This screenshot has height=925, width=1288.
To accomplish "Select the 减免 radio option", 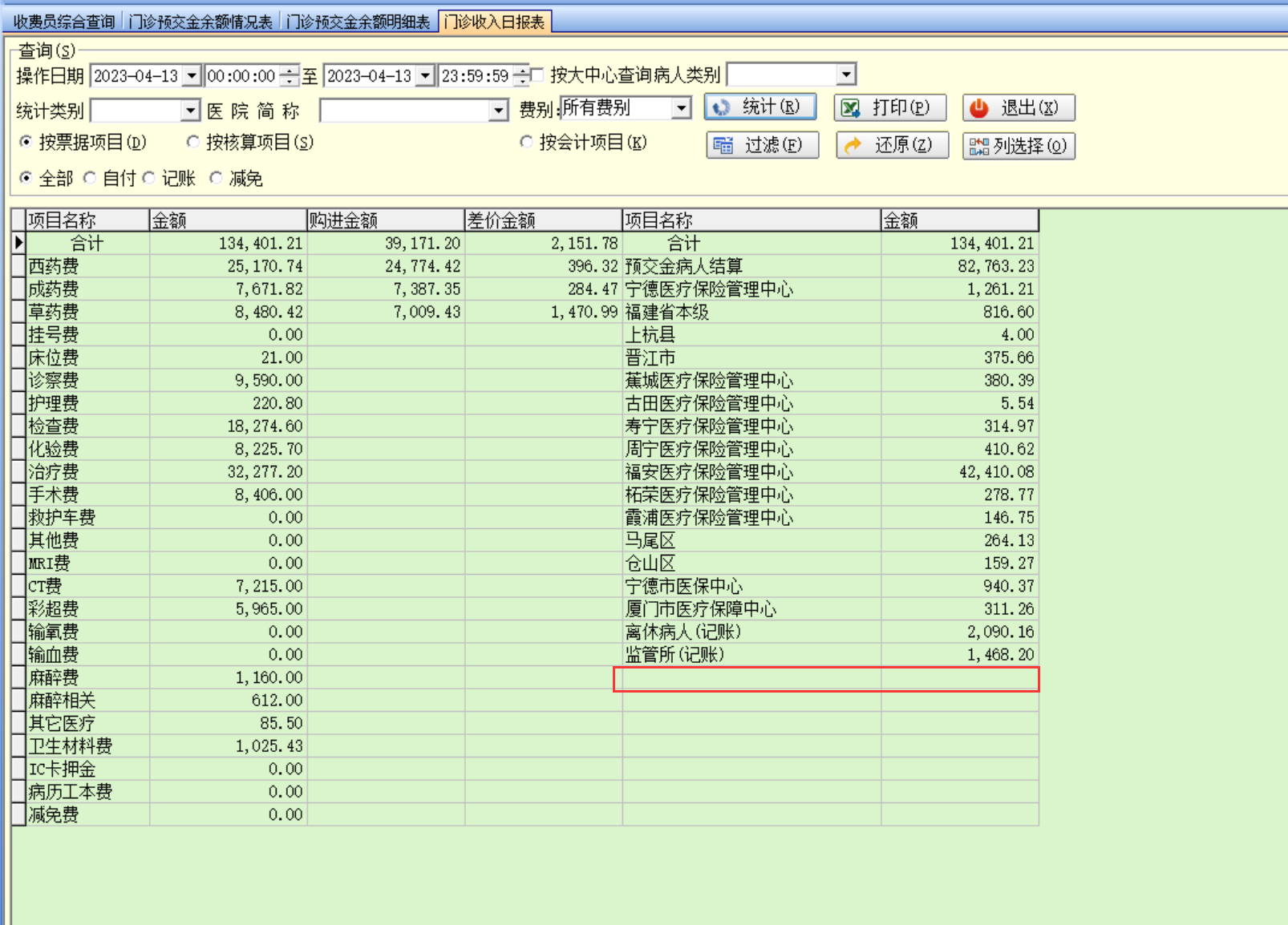I will pos(216,178).
